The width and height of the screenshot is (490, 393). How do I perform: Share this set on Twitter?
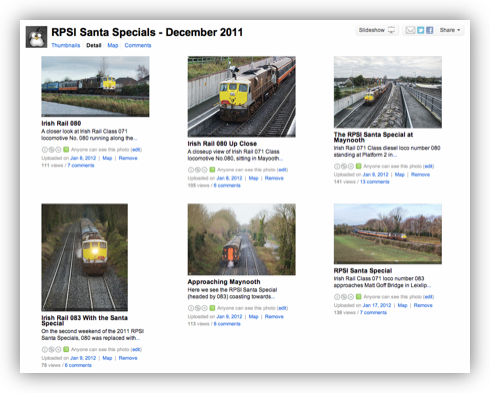pyautogui.click(x=421, y=30)
